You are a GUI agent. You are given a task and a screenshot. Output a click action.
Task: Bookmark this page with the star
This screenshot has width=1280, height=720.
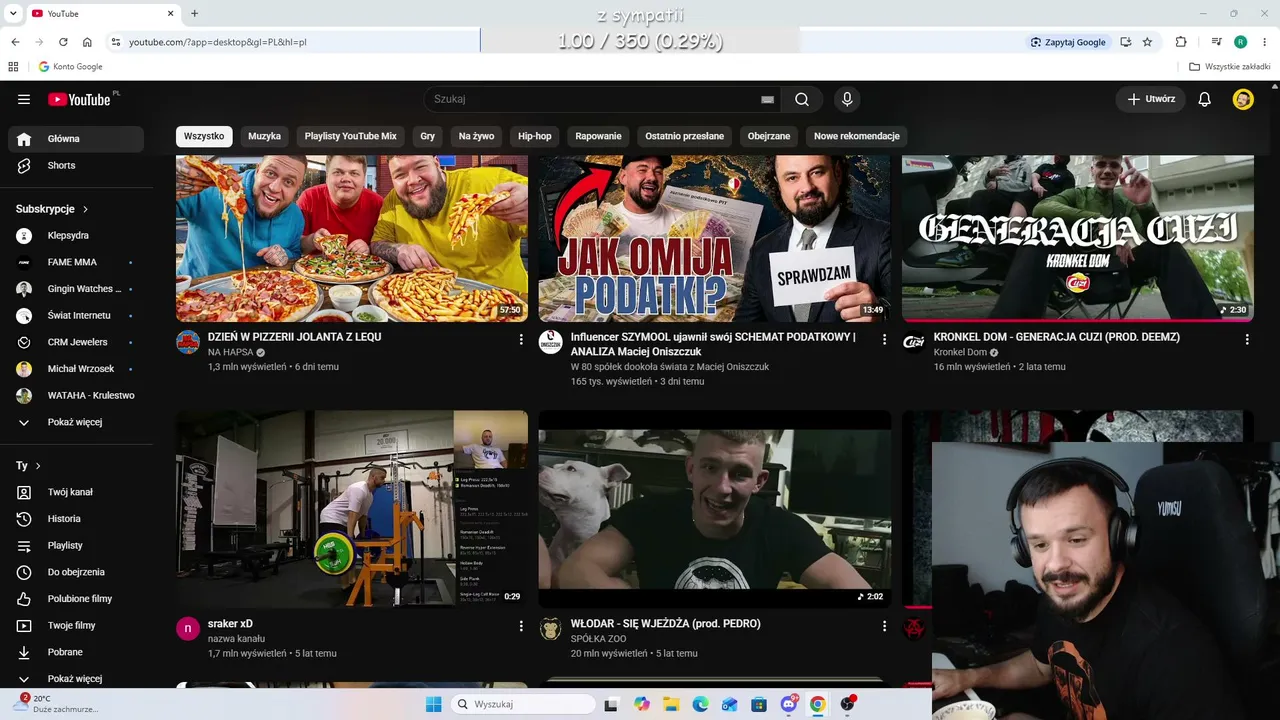pos(1147,42)
